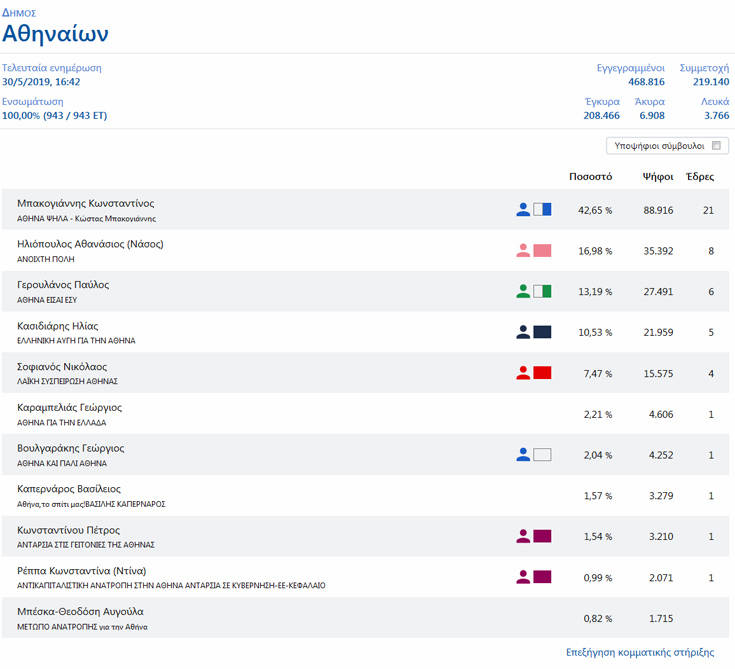Click the Ποσοστό column header
Viewport: 735px width, 669px height.
pyautogui.click(x=590, y=177)
